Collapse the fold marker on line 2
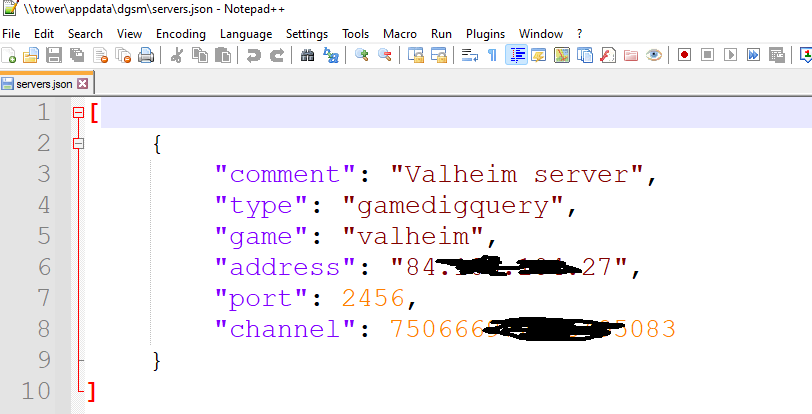Image resolution: width=812 pixels, height=414 pixels. click(x=78, y=144)
